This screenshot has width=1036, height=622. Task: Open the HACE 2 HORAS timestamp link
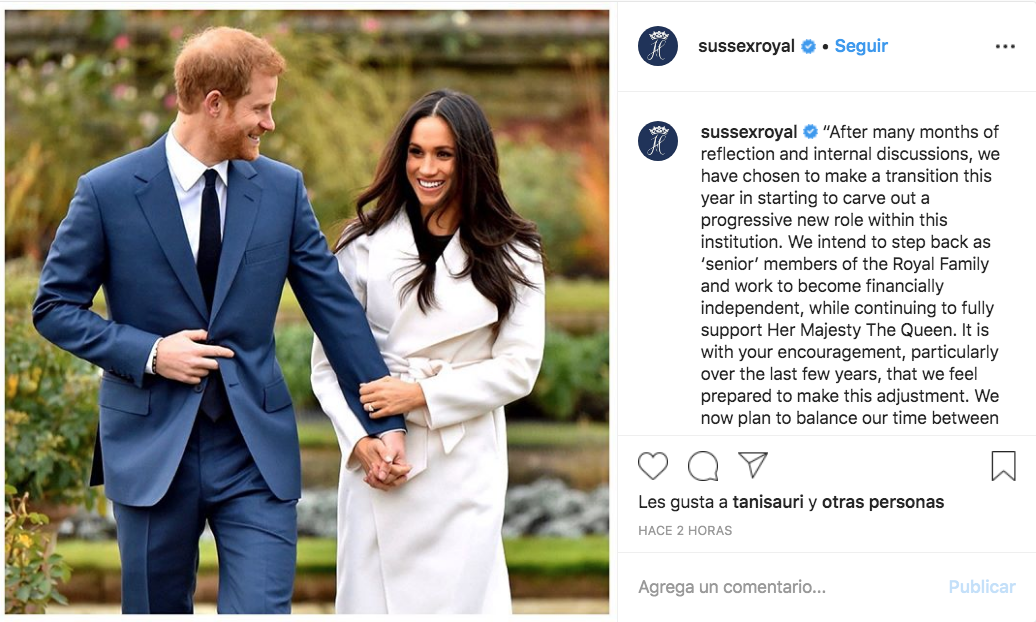tap(685, 530)
